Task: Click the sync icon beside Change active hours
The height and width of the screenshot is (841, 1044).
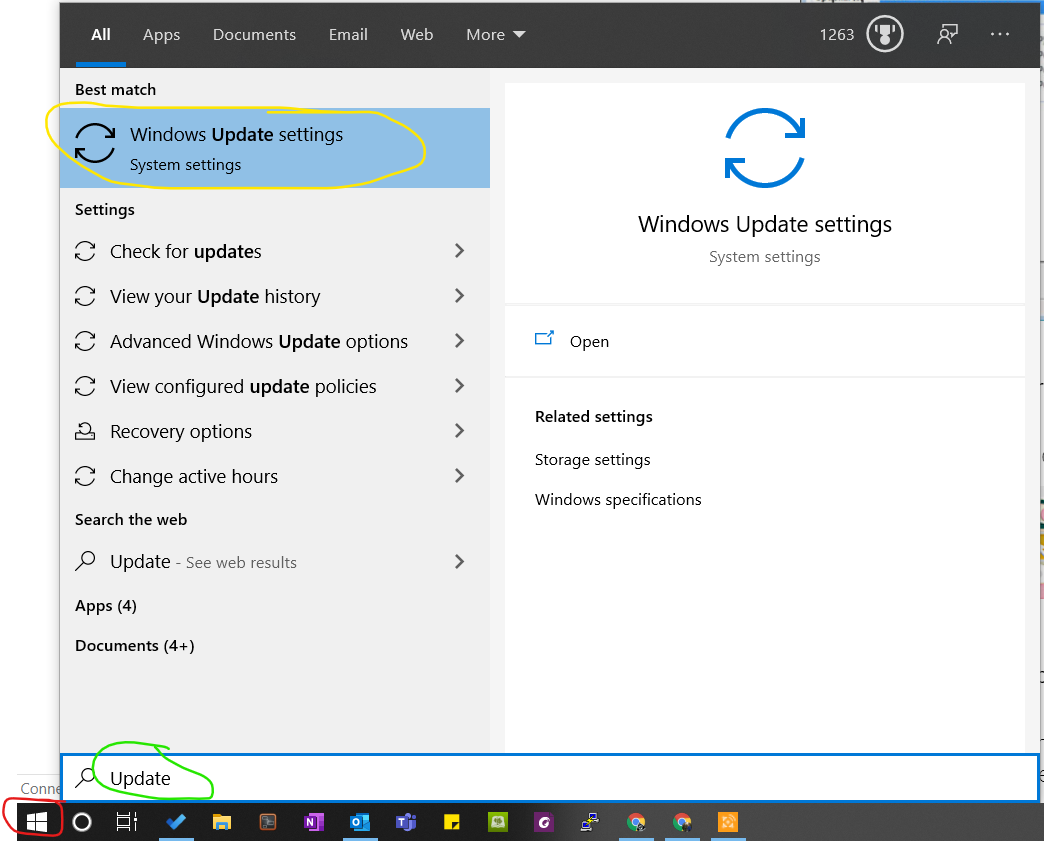Action: coord(85,476)
